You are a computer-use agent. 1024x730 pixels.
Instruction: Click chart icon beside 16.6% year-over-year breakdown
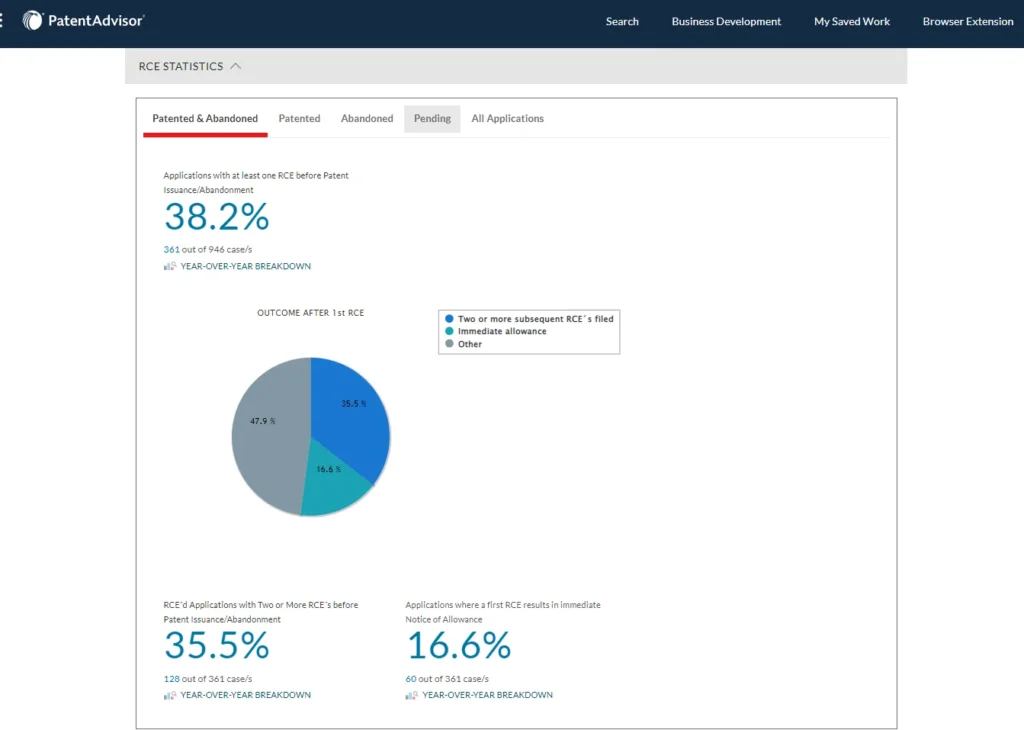coord(412,695)
